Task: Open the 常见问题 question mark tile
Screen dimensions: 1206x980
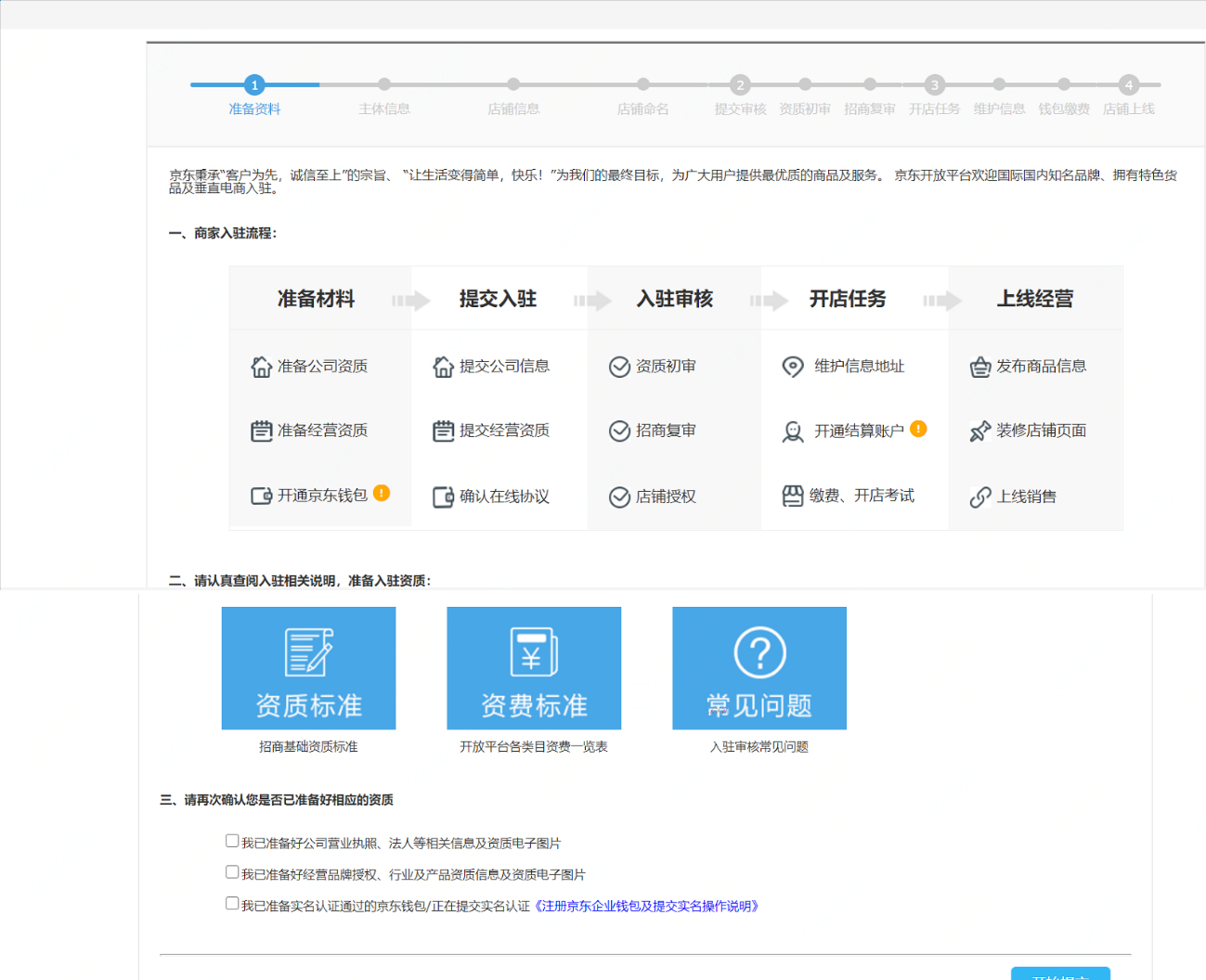Action: (759, 668)
